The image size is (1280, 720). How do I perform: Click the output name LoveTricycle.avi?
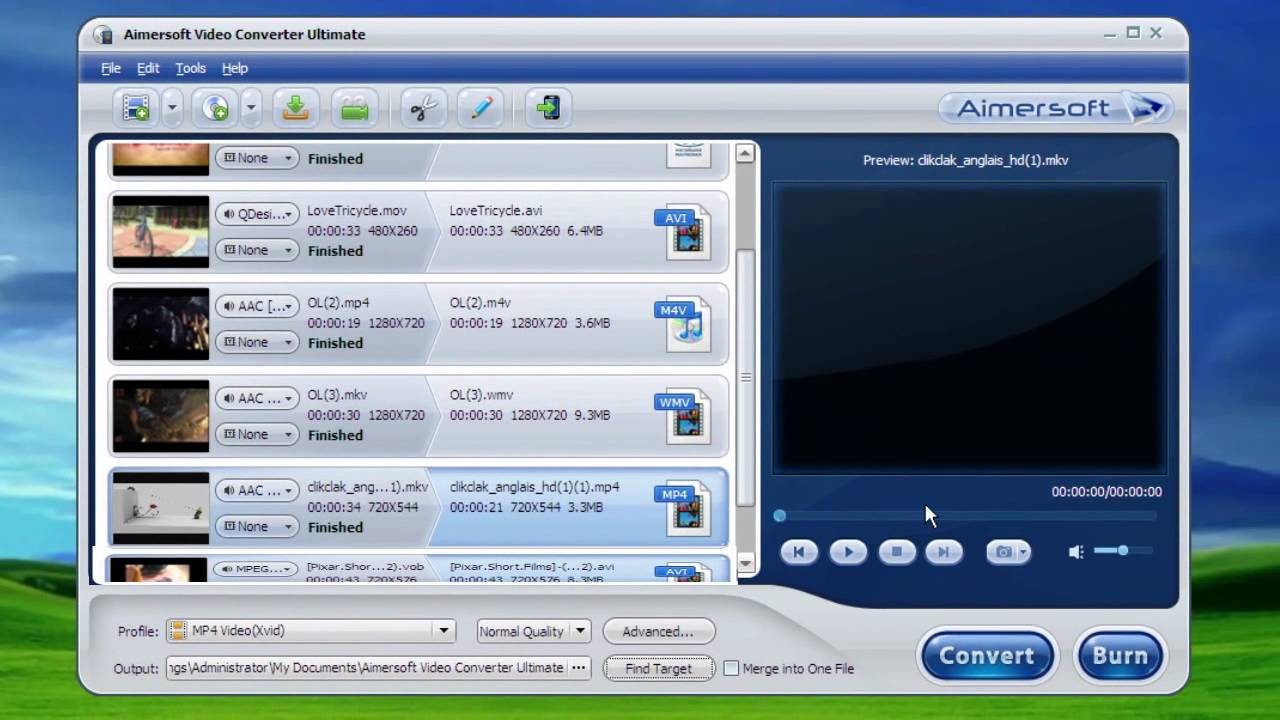point(496,211)
